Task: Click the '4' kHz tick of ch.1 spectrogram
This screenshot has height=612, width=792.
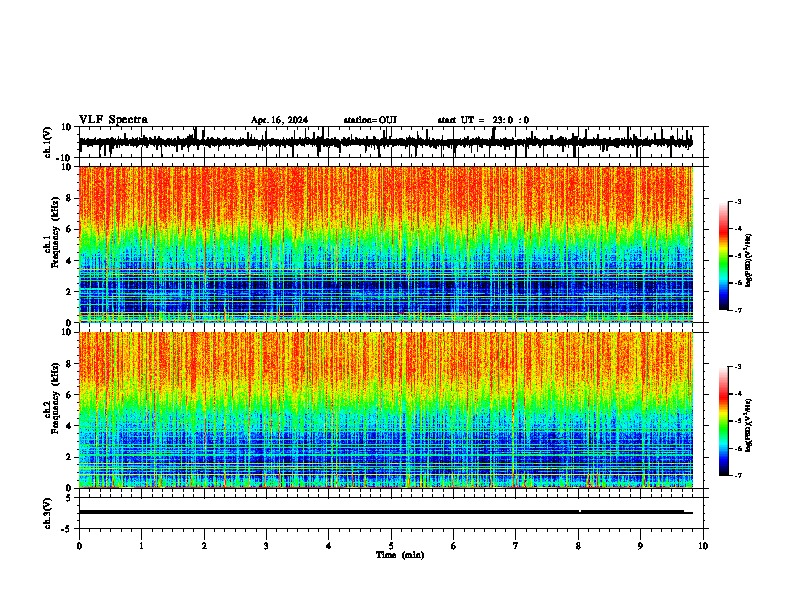Action: pyautogui.click(x=70, y=261)
